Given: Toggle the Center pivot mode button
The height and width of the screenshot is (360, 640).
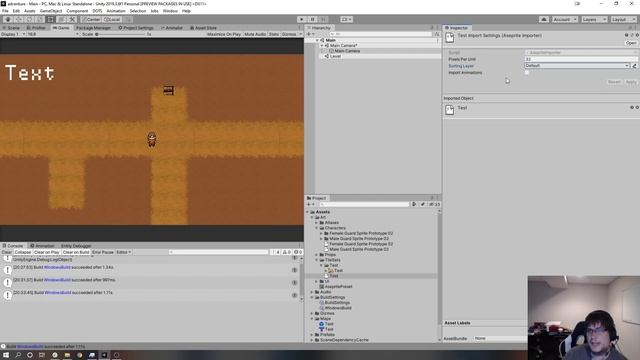Looking at the screenshot, I should 91,19.
